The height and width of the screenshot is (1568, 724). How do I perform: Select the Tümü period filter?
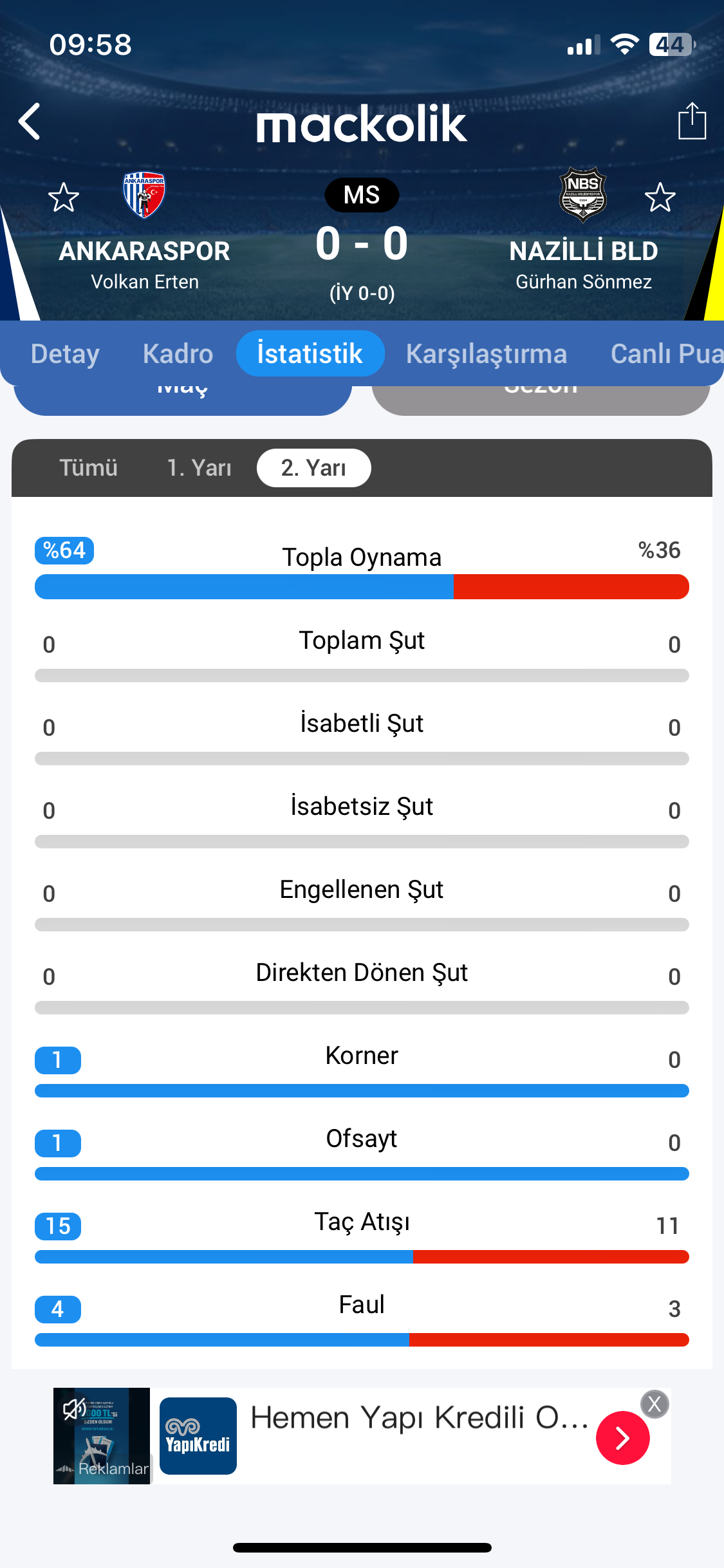pyautogui.click(x=88, y=468)
